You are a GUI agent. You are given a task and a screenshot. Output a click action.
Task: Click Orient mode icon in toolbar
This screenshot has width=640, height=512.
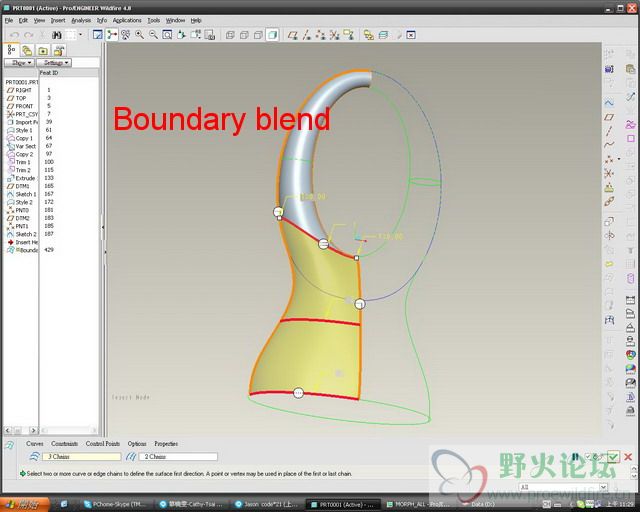(125, 35)
